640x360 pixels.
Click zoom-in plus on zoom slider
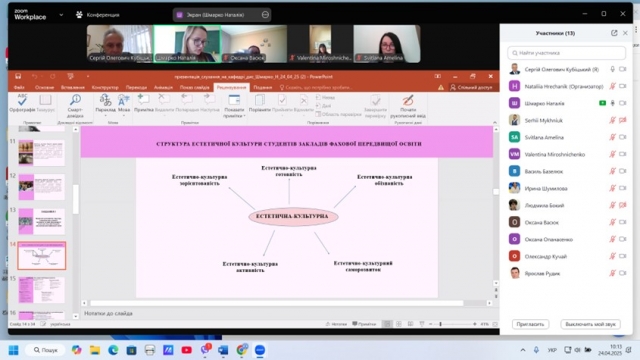click(x=474, y=324)
